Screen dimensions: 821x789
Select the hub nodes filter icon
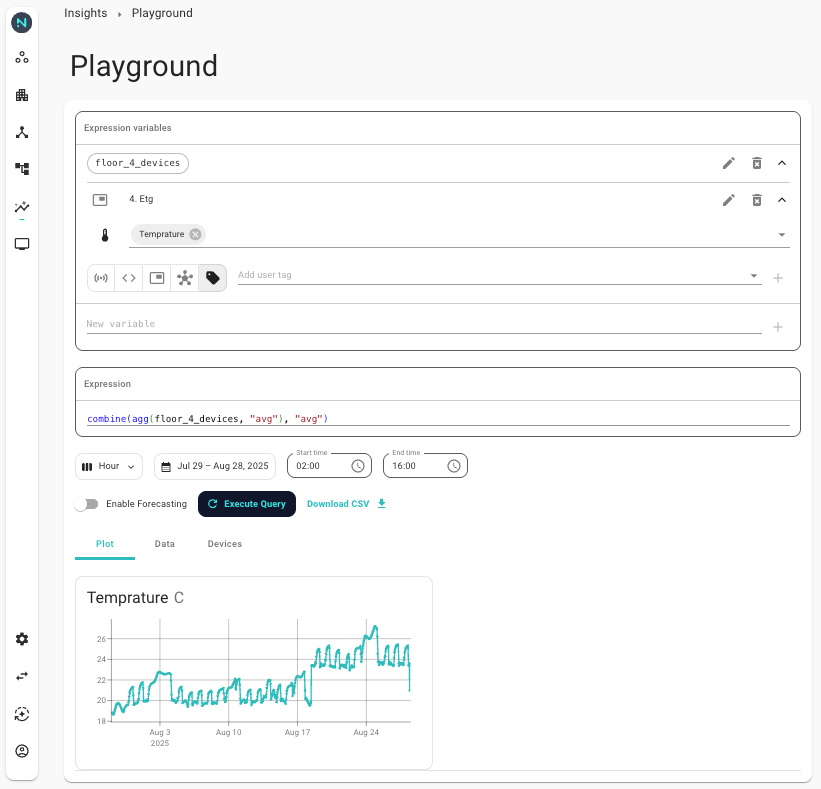pos(185,278)
